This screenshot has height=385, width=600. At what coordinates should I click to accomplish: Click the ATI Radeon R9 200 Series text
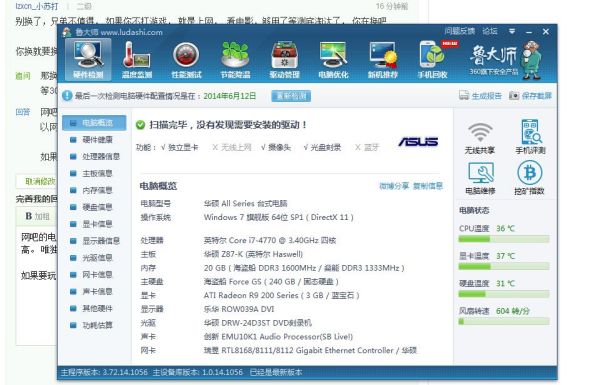tap(281, 295)
